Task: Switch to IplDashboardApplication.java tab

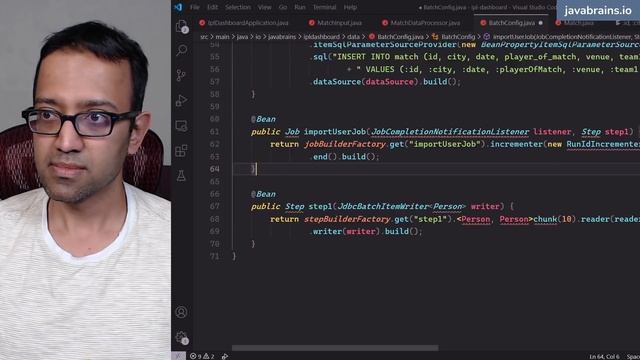Action: click(245, 23)
